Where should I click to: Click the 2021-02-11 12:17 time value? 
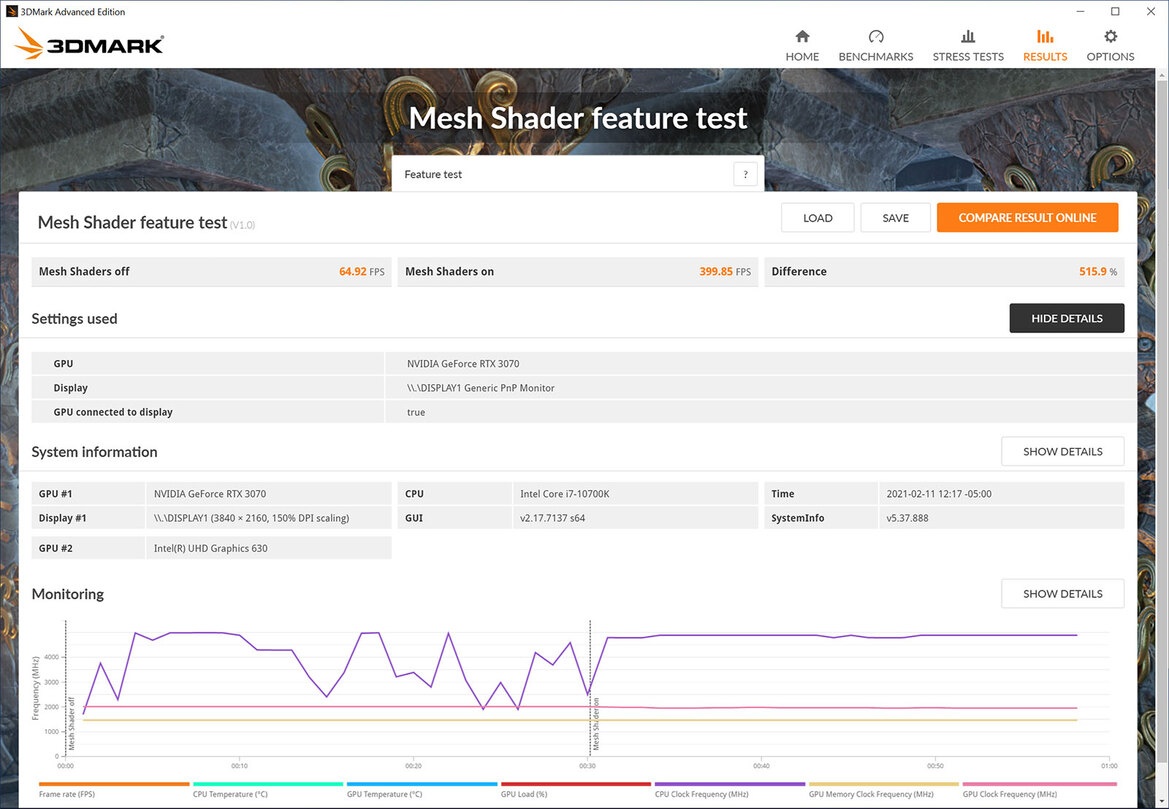click(x=939, y=494)
